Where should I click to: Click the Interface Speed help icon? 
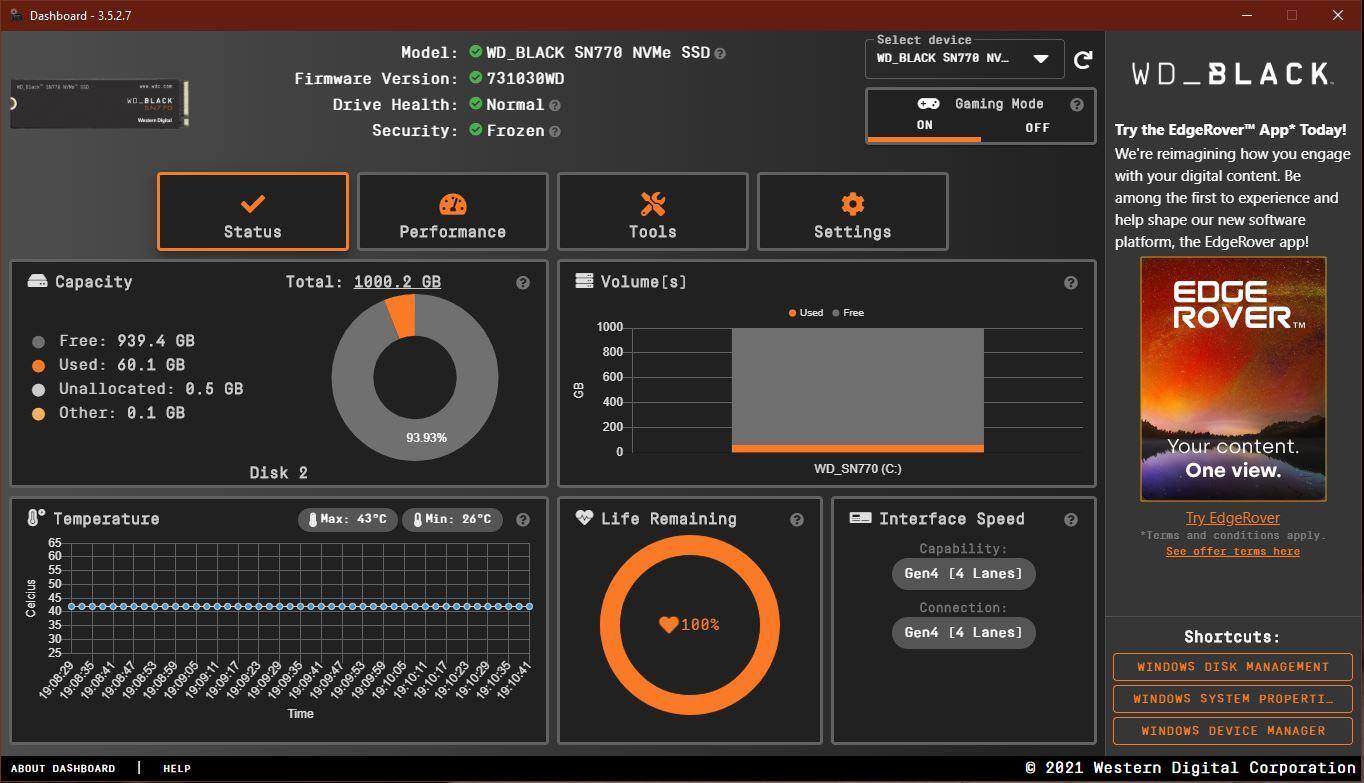pos(1070,520)
